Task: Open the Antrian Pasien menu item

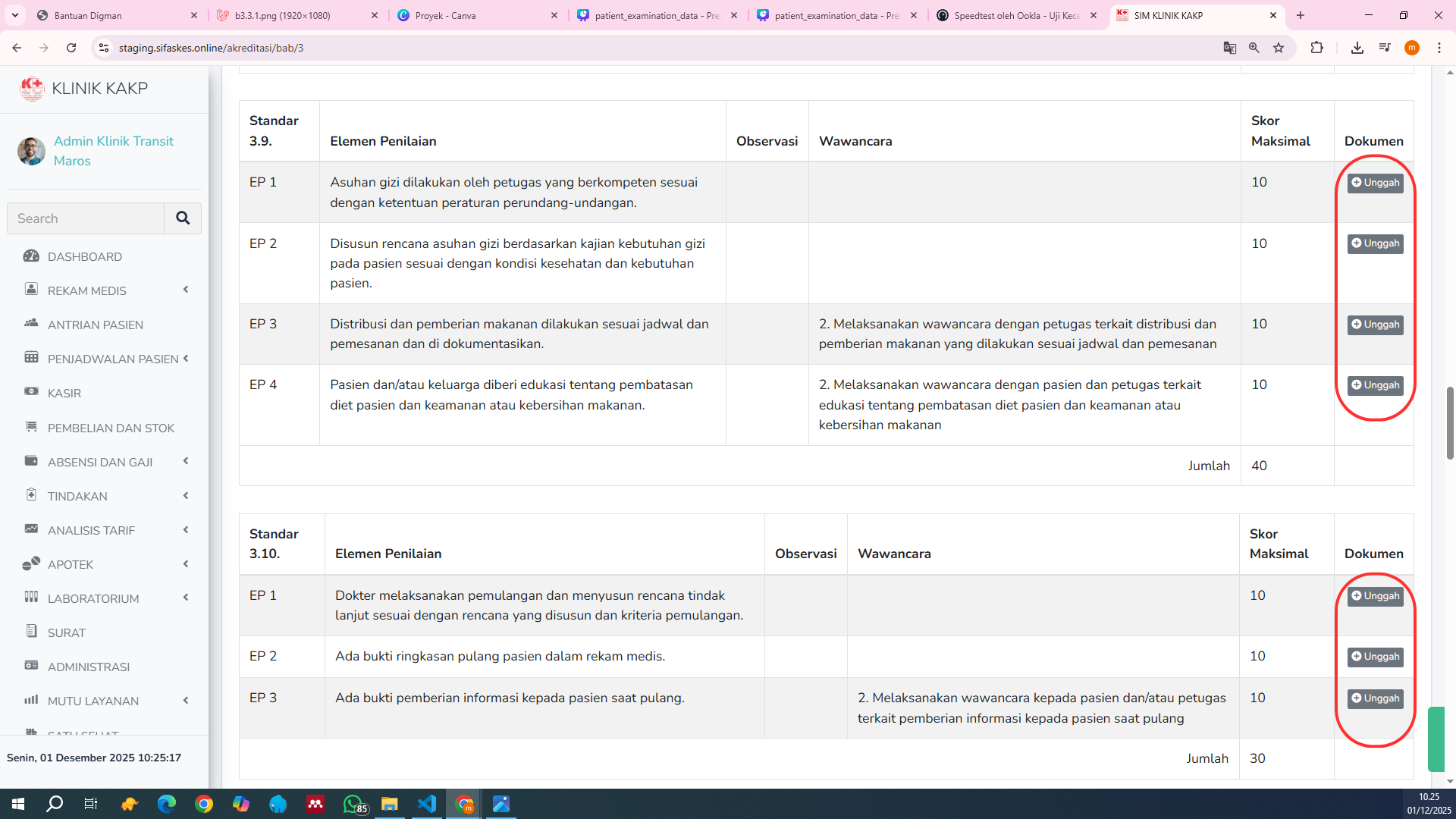Action: click(95, 325)
